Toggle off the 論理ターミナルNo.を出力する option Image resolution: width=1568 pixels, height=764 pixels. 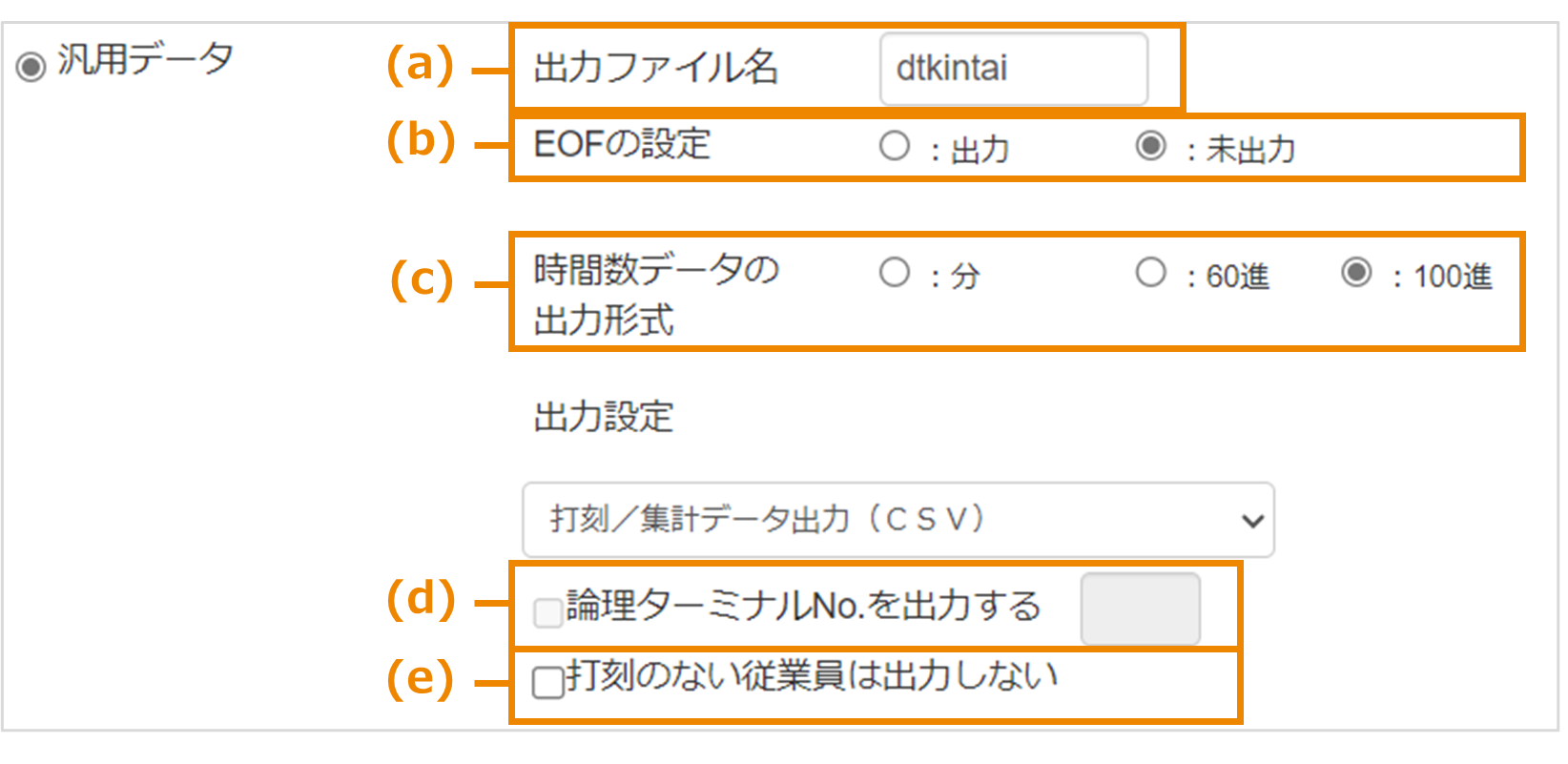click(x=548, y=614)
